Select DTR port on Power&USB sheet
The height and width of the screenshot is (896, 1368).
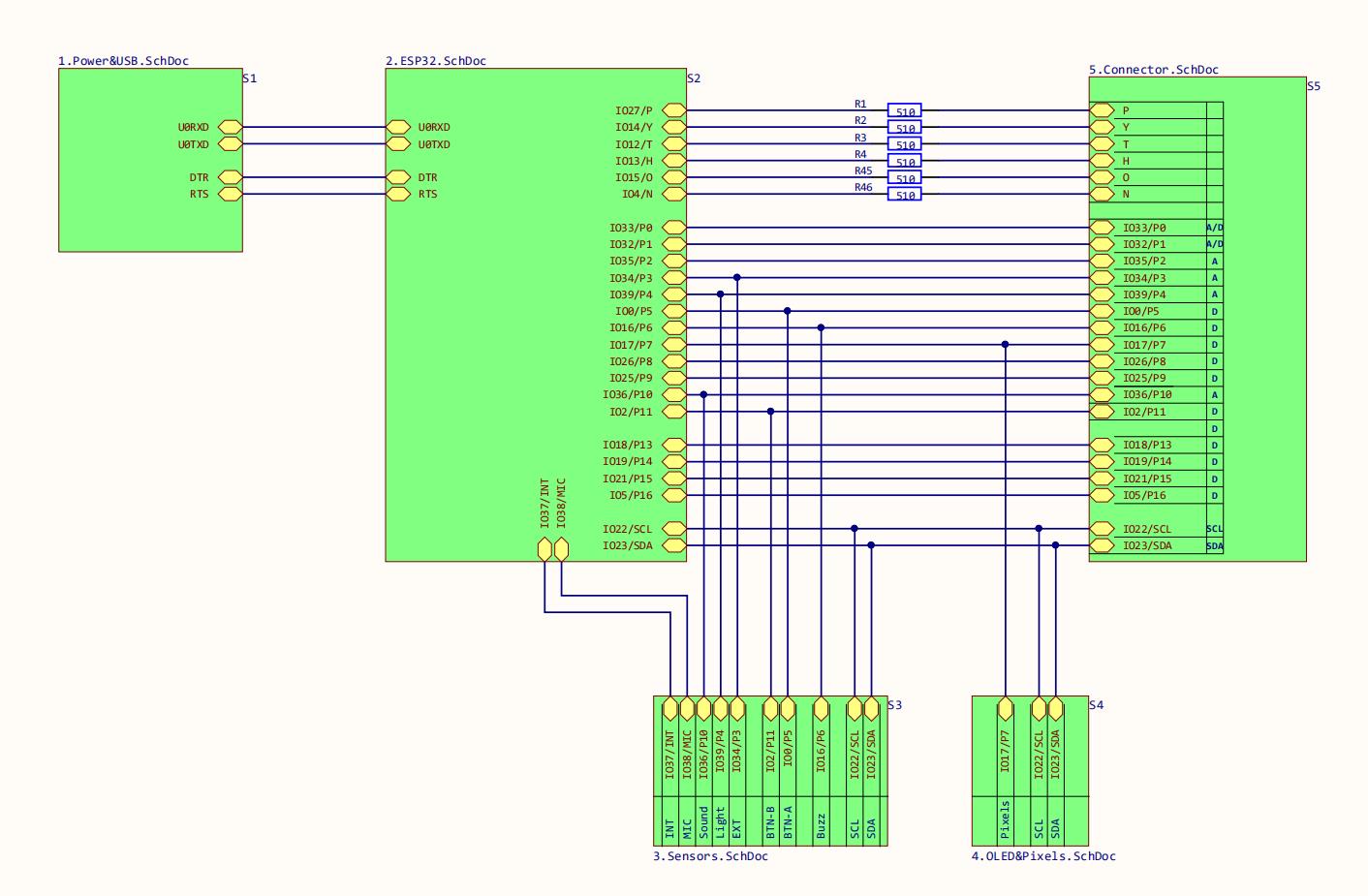[x=230, y=177]
